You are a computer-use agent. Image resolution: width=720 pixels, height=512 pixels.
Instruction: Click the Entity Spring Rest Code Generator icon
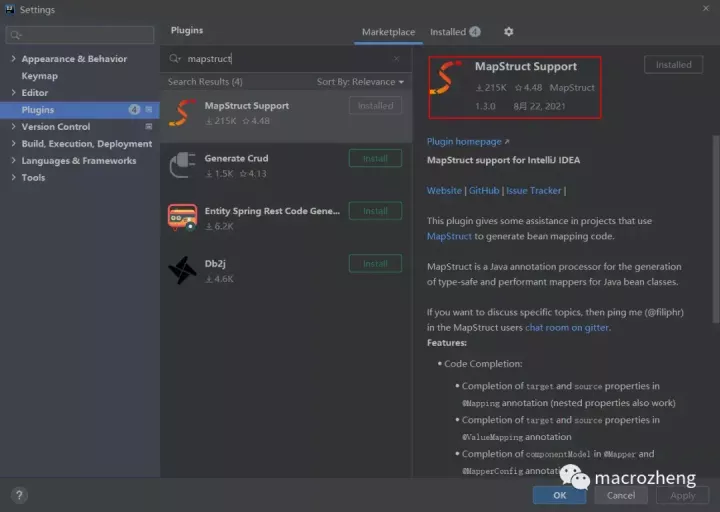(x=182, y=218)
